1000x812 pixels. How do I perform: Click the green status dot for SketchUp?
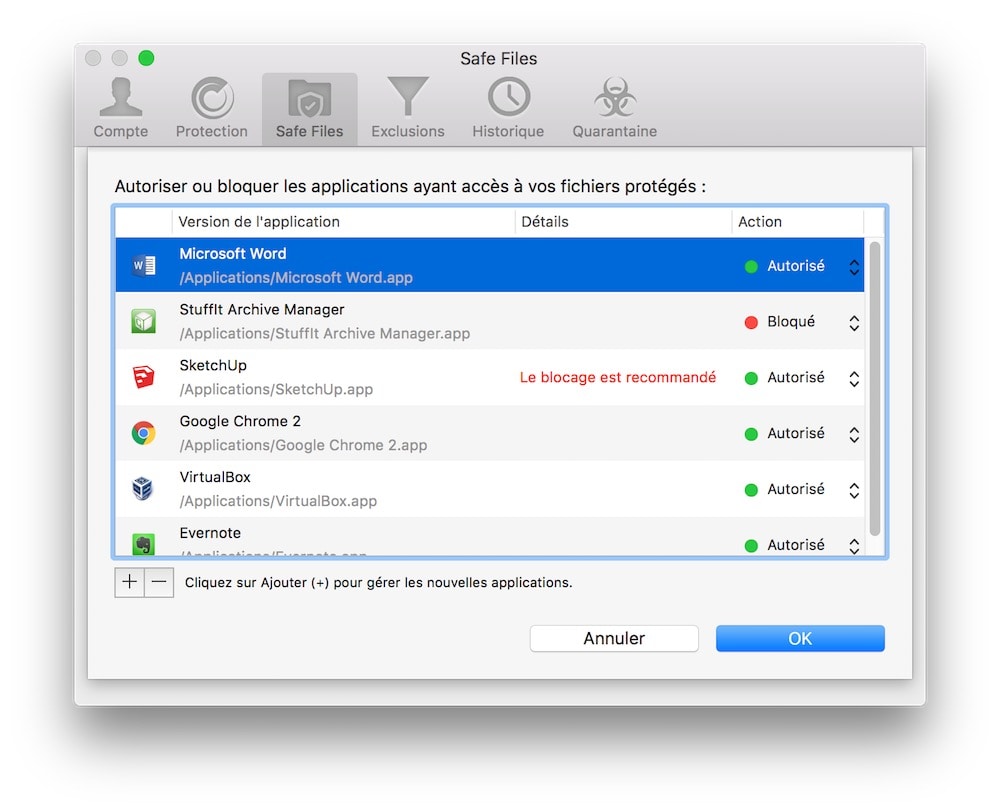(751, 378)
